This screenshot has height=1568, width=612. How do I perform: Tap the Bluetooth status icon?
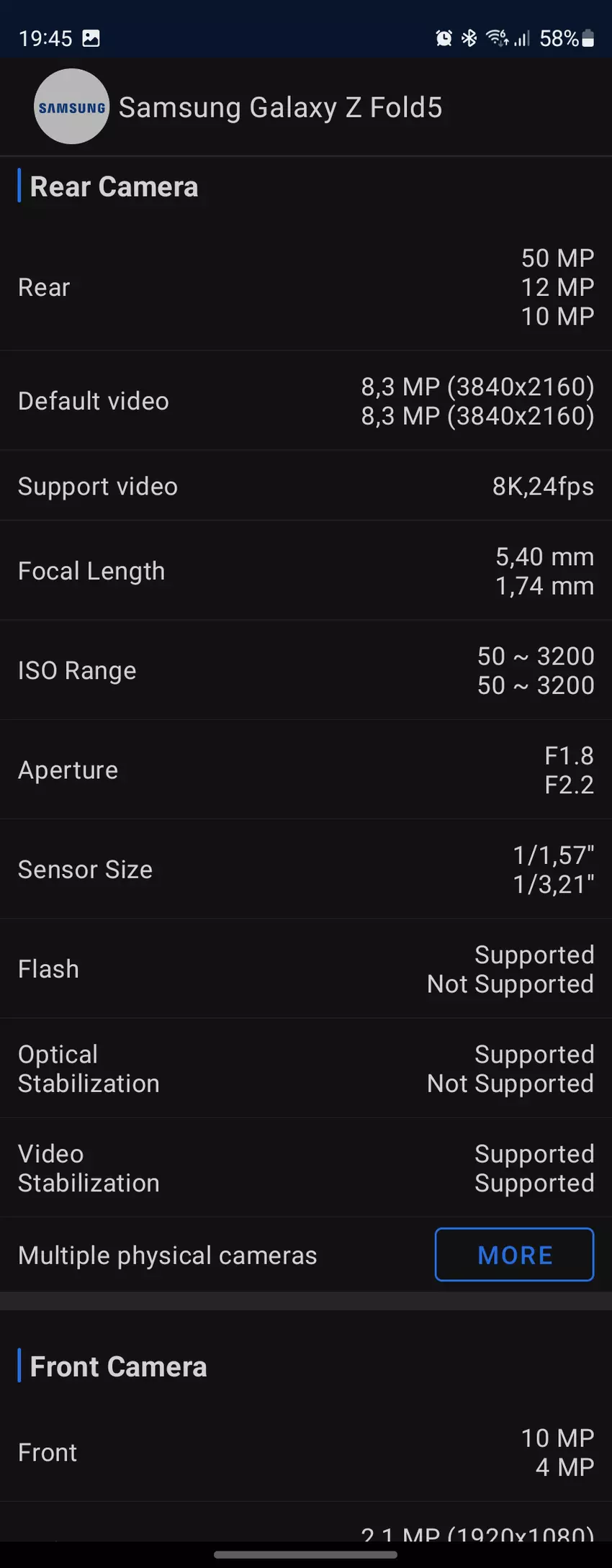pyautogui.click(x=469, y=38)
